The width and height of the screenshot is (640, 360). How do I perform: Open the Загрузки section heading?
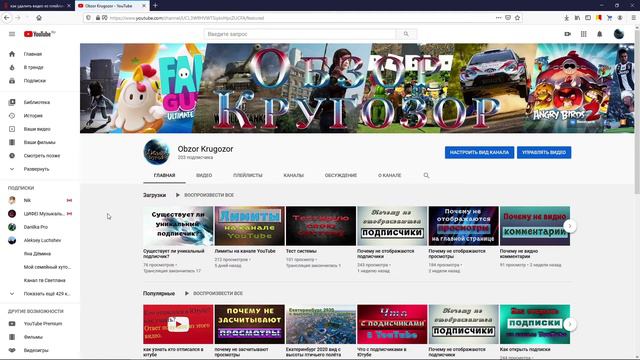[x=154, y=195]
